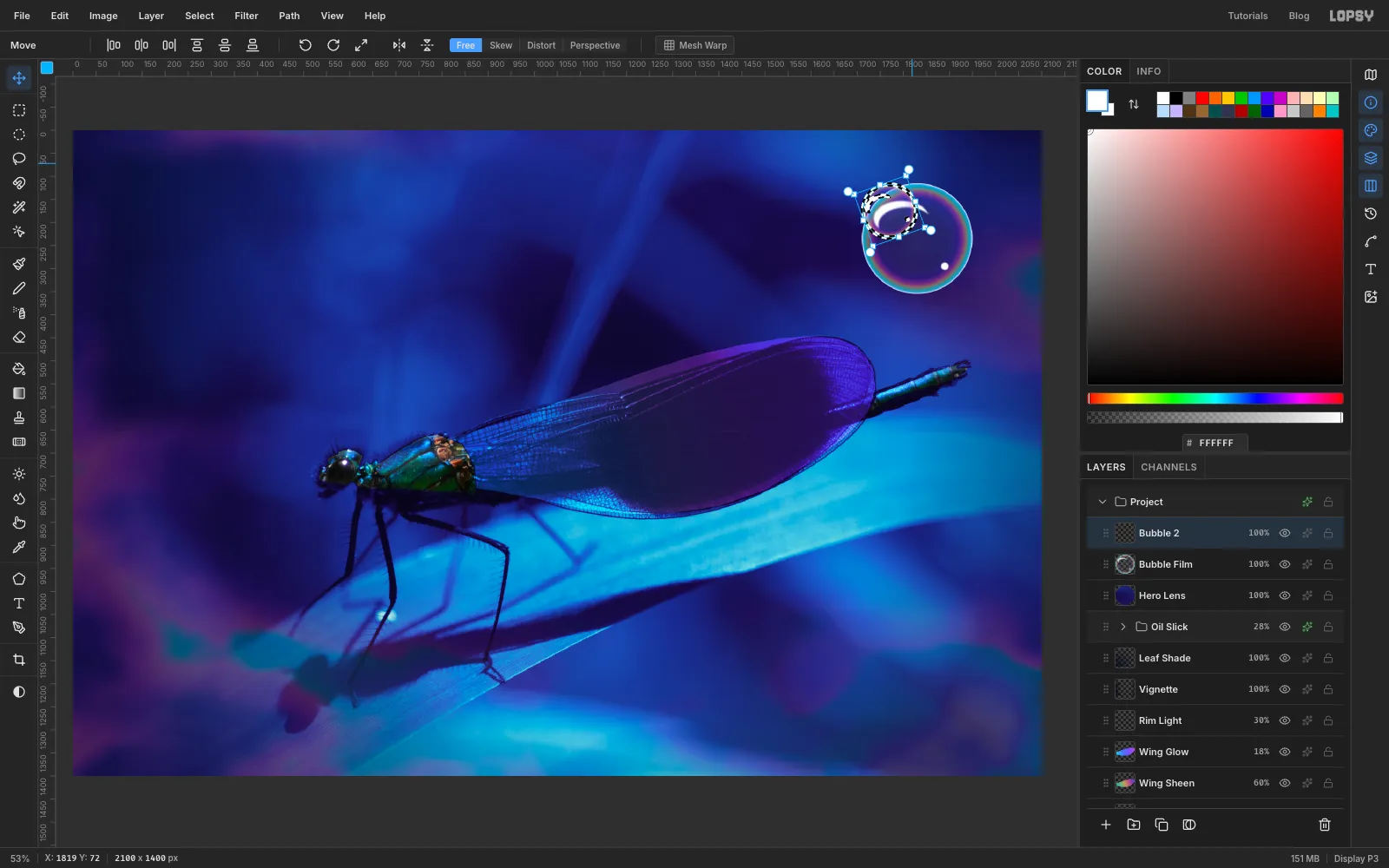Image resolution: width=1389 pixels, height=868 pixels.
Task: Click the Polygon shape tool
Action: point(19,579)
